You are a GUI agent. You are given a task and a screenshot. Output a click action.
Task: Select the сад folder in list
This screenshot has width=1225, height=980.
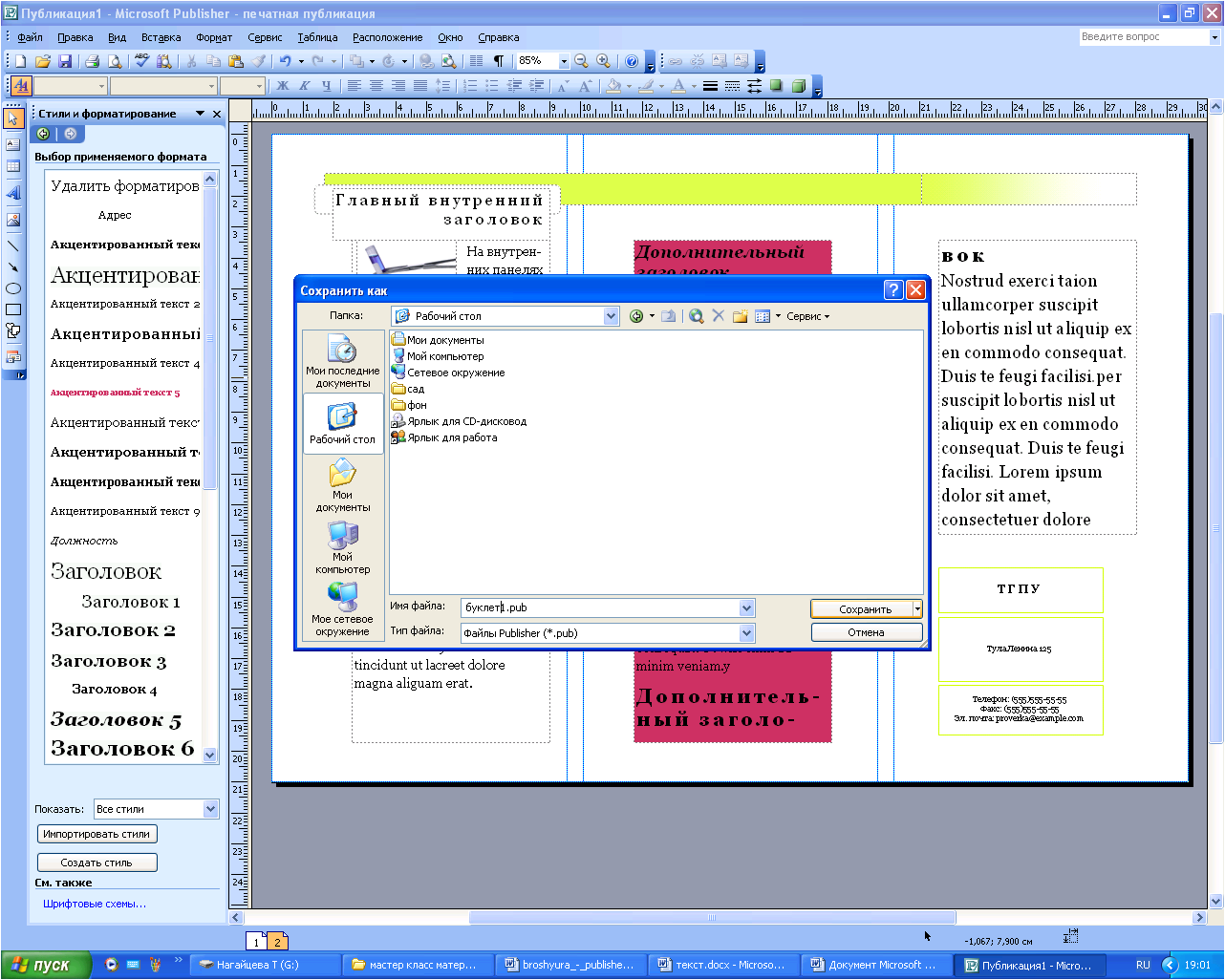(x=408, y=389)
